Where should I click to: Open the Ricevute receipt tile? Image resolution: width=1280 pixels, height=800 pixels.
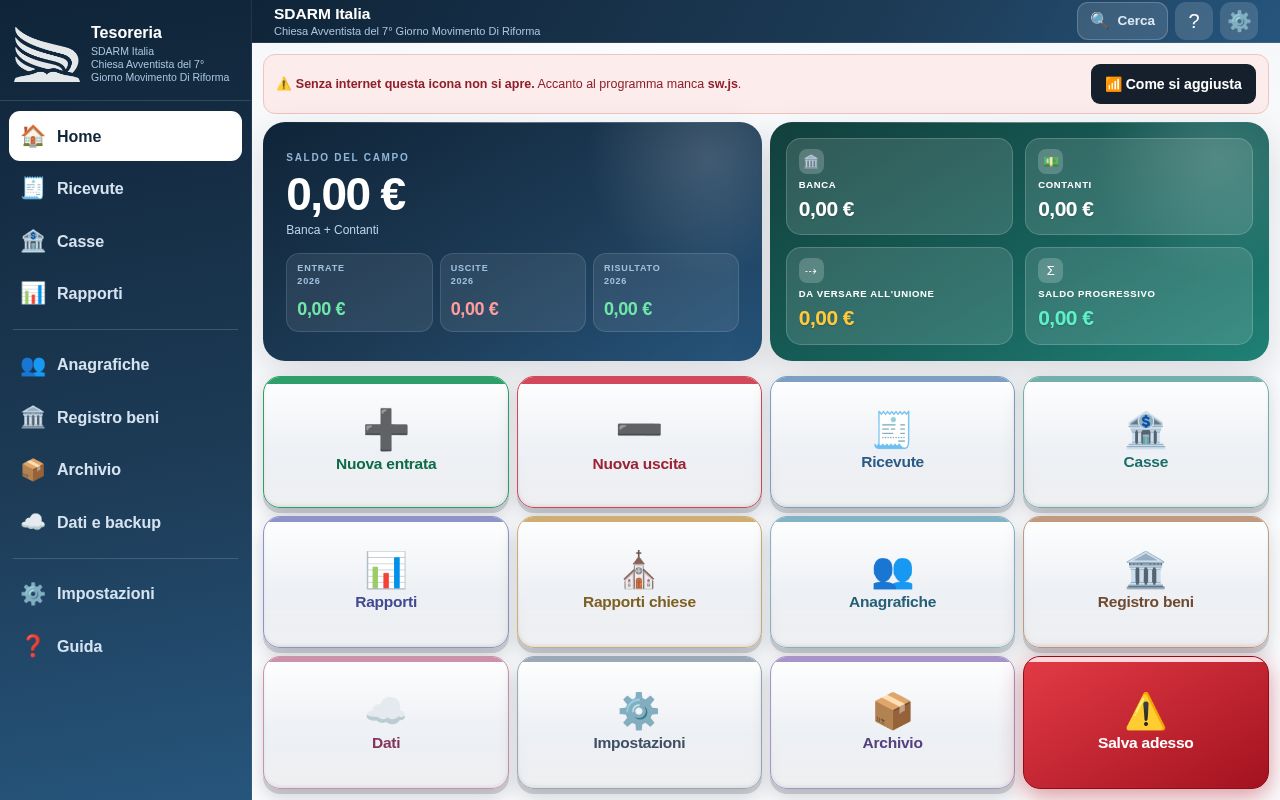(x=892, y=442)
